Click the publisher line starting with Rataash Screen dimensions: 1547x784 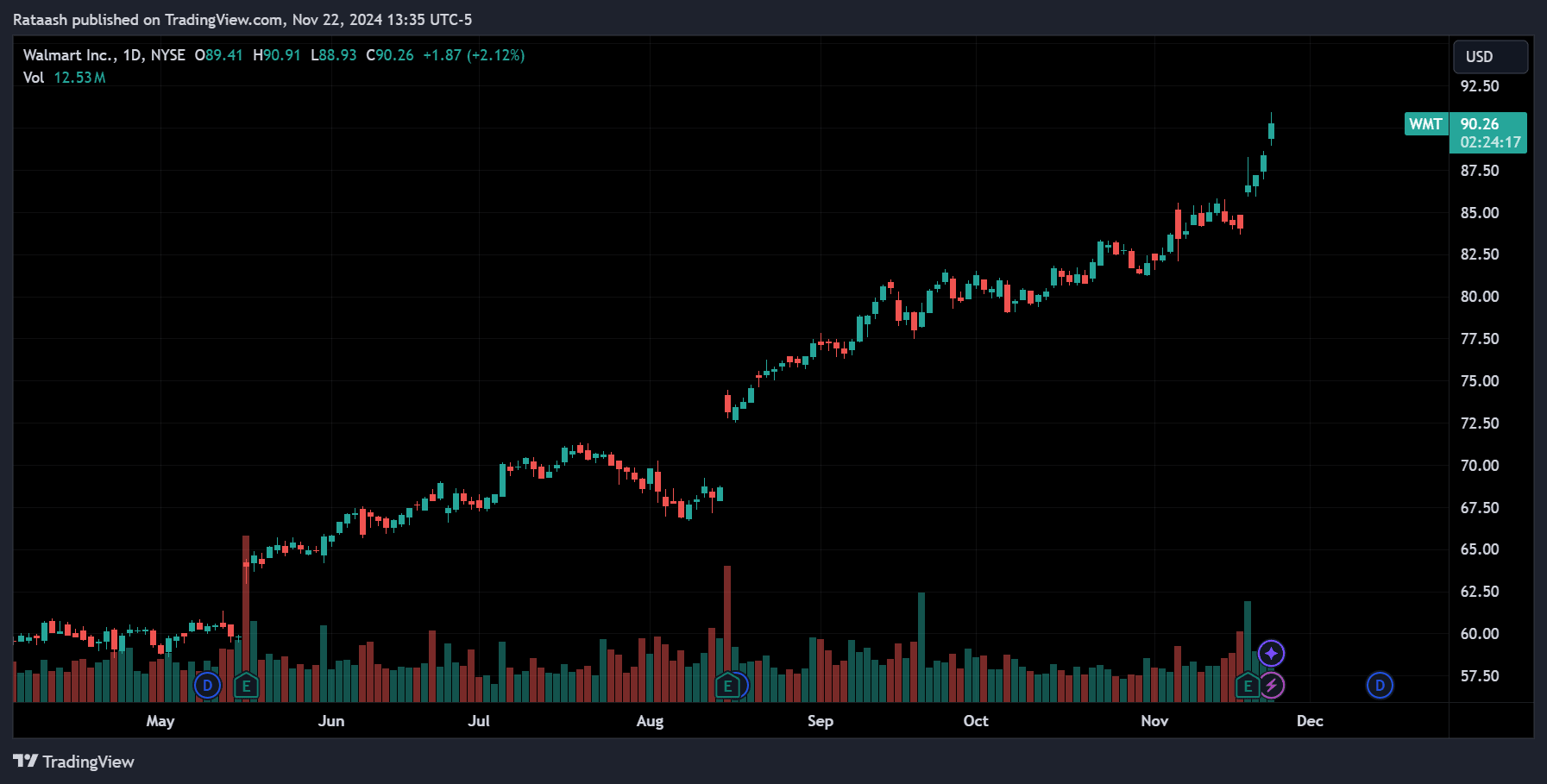(242, 20)
